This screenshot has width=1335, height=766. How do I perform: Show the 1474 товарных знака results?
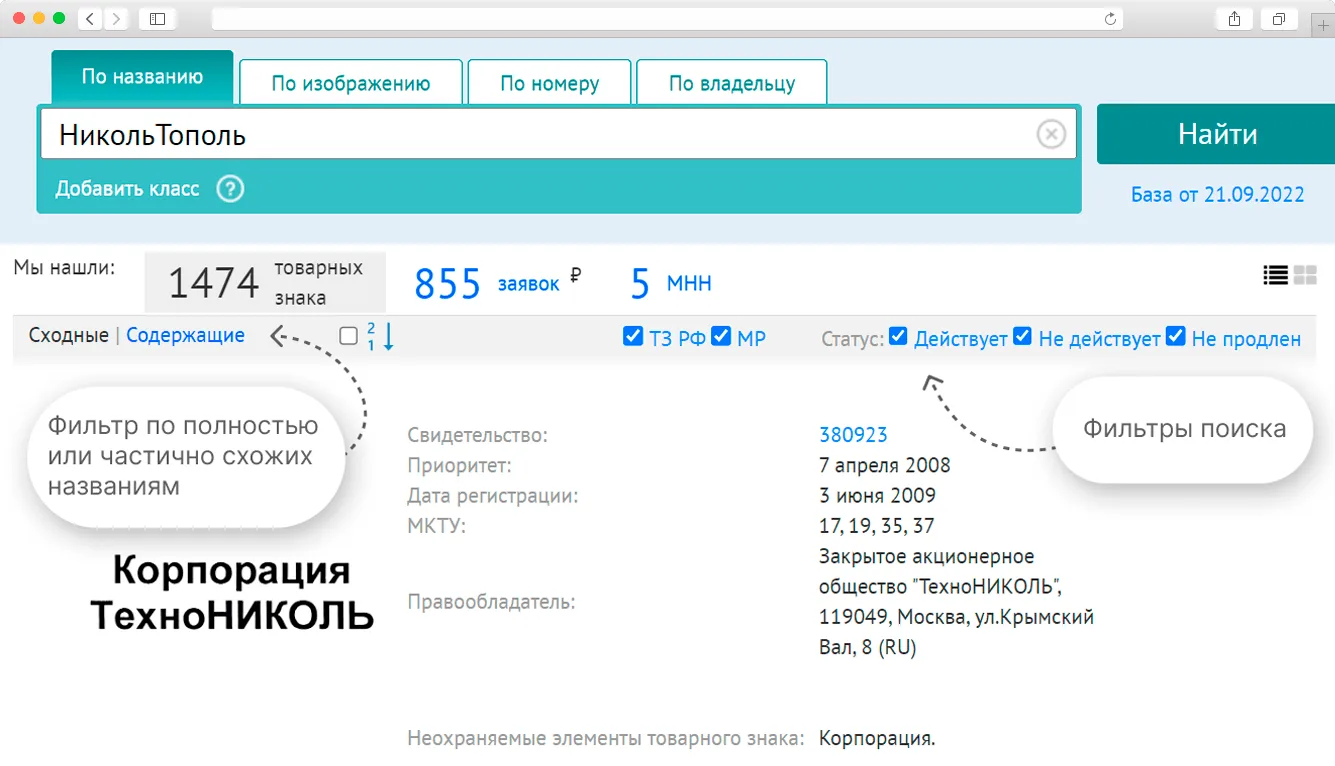click(265, 283)
